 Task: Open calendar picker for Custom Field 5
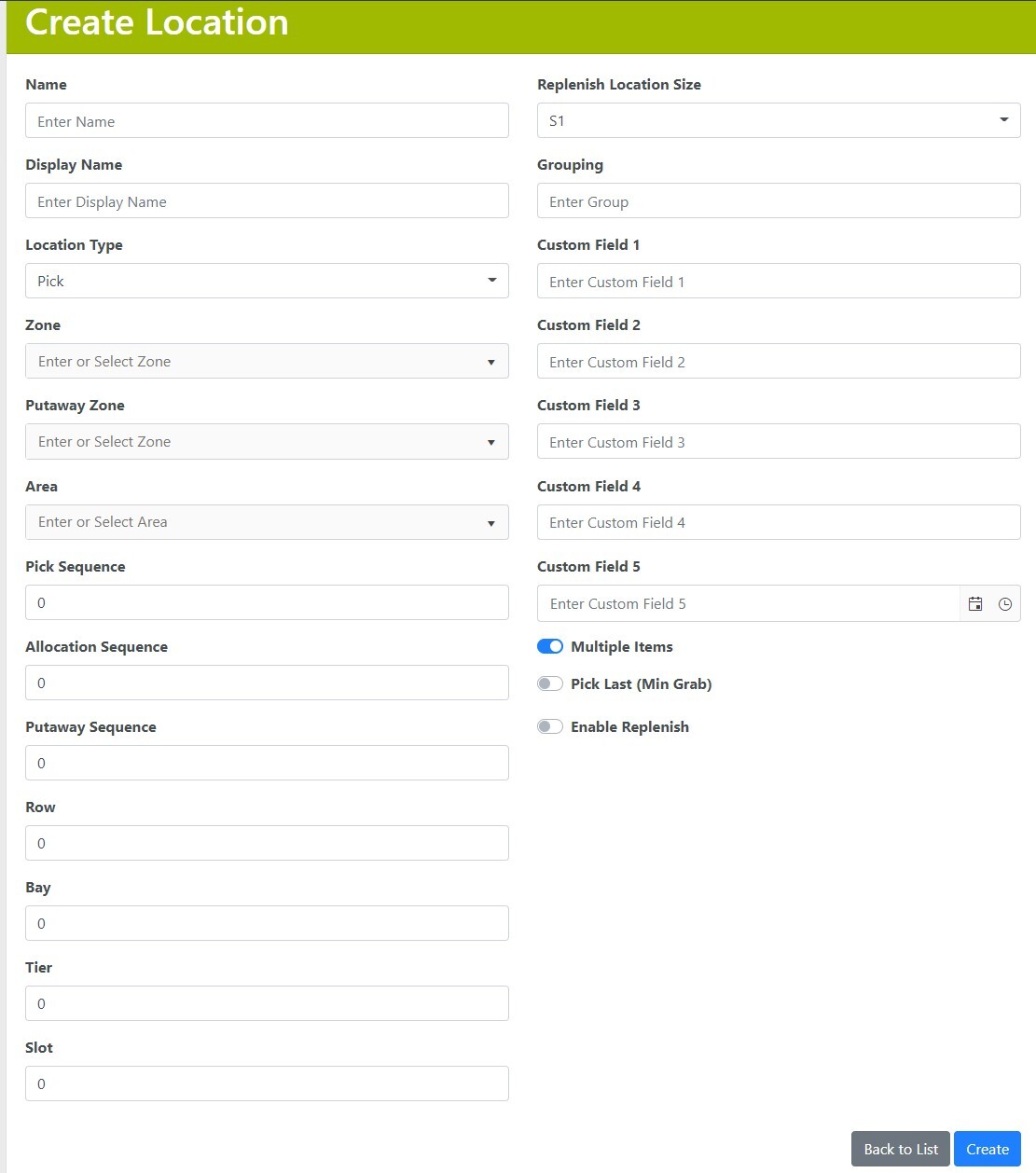tap(975, 604)
